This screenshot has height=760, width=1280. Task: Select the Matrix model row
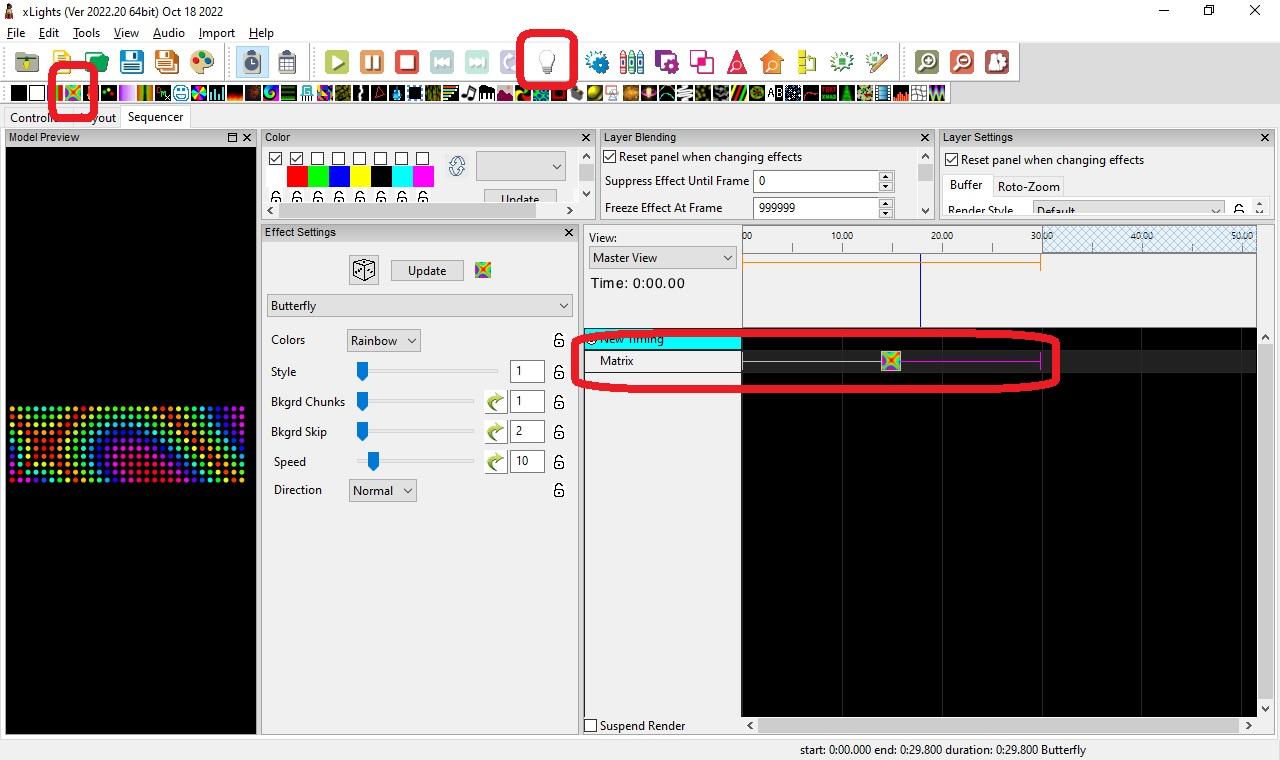[x=662, y=361]
